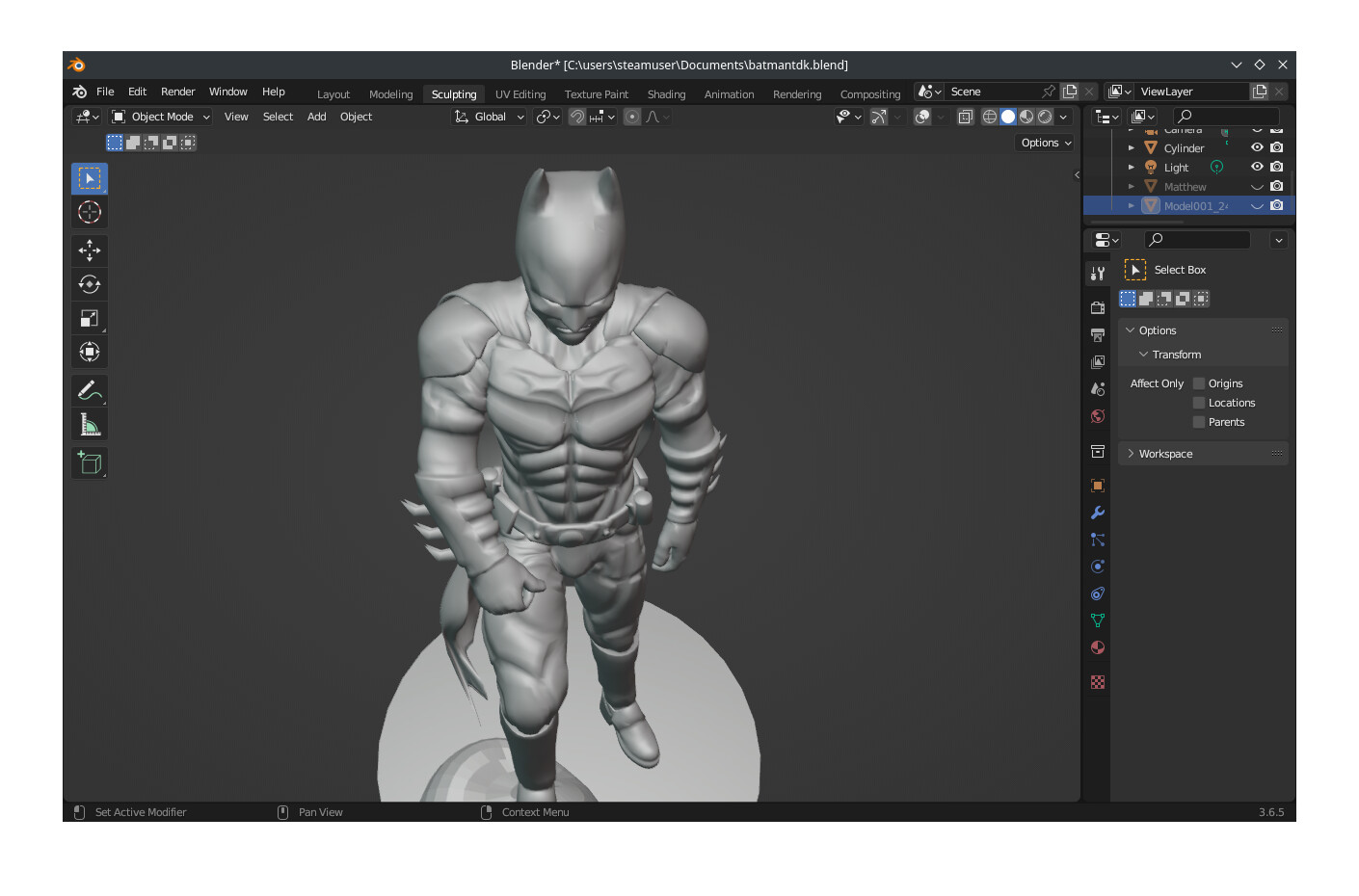This screenshot has height=896, width=1359.
Task: Open the Render properties tab
Action: click(x=1098, y=308)
